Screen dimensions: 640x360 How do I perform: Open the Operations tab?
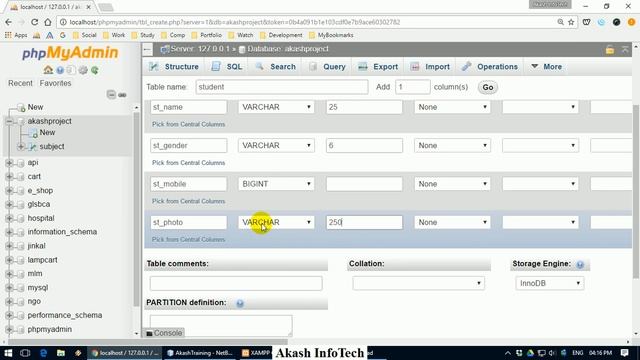(x=490, y=67)
